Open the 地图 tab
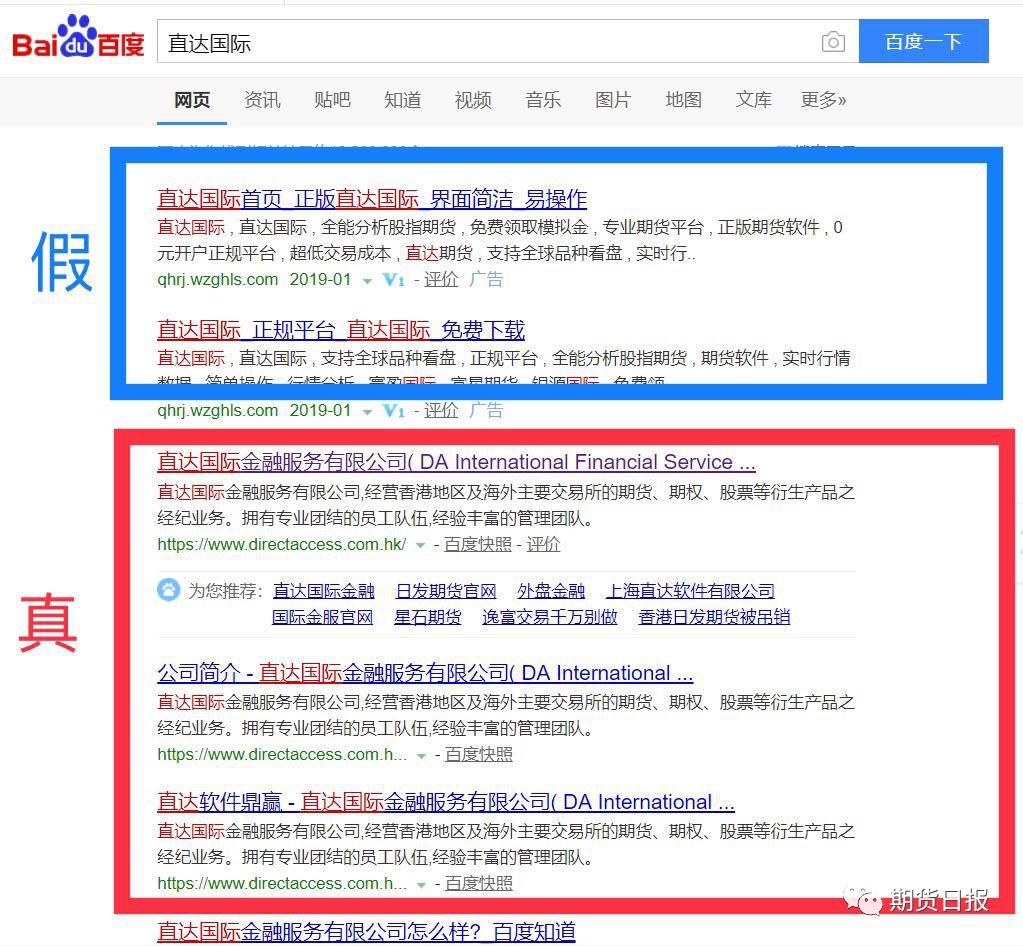Screen dimensions: 1023x946 click(x=684, y=100)
